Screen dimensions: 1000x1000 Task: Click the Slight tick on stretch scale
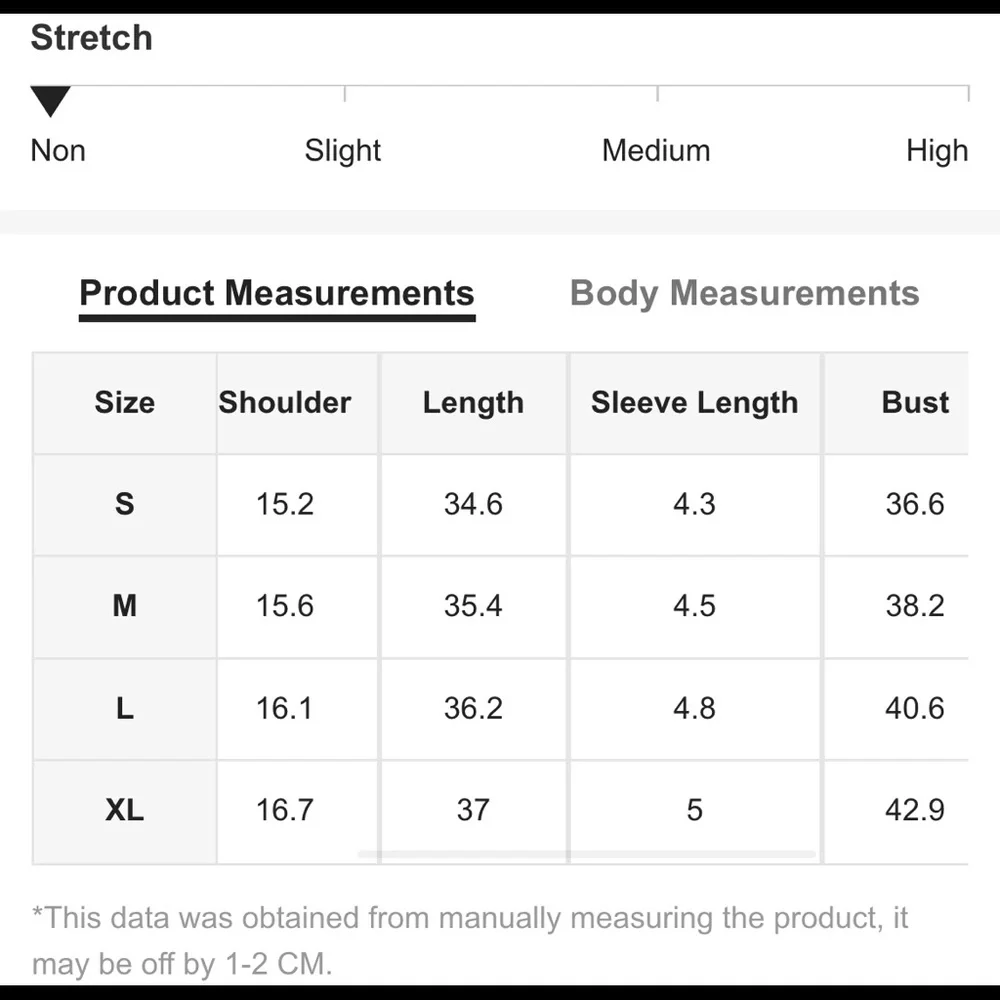click(344, 94)
